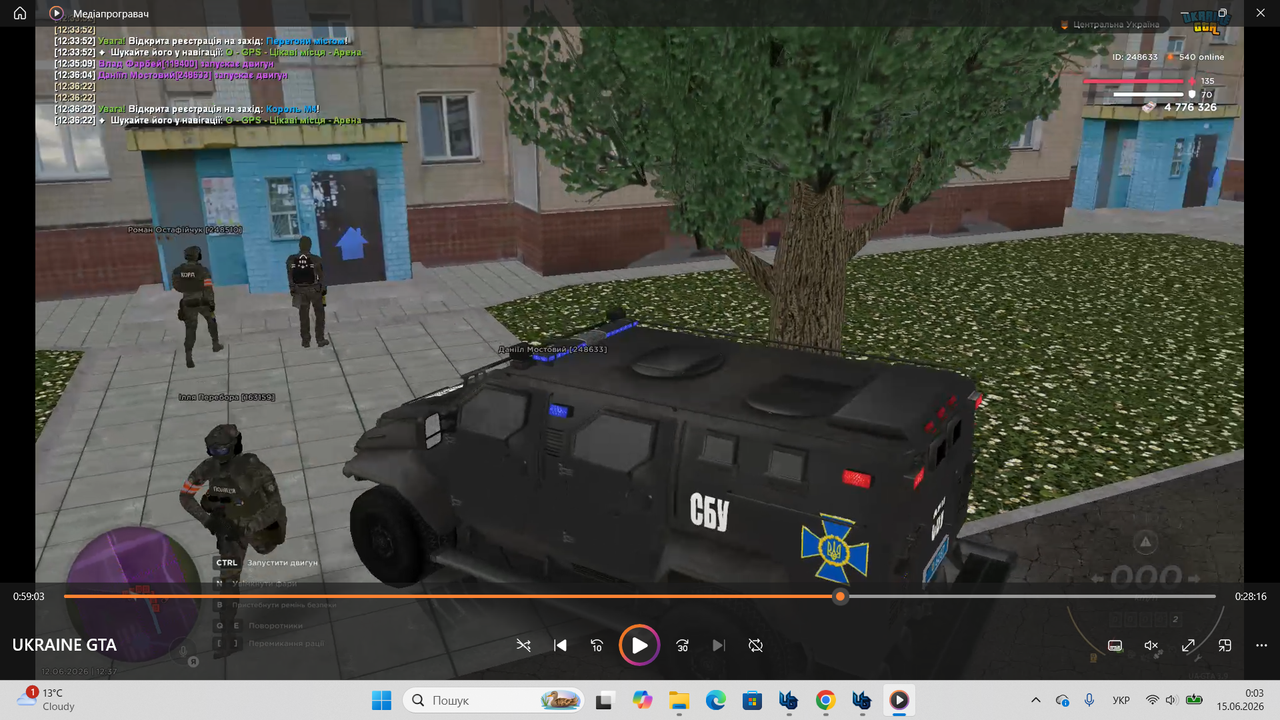Jump to the next track

(x=718, y=645)
